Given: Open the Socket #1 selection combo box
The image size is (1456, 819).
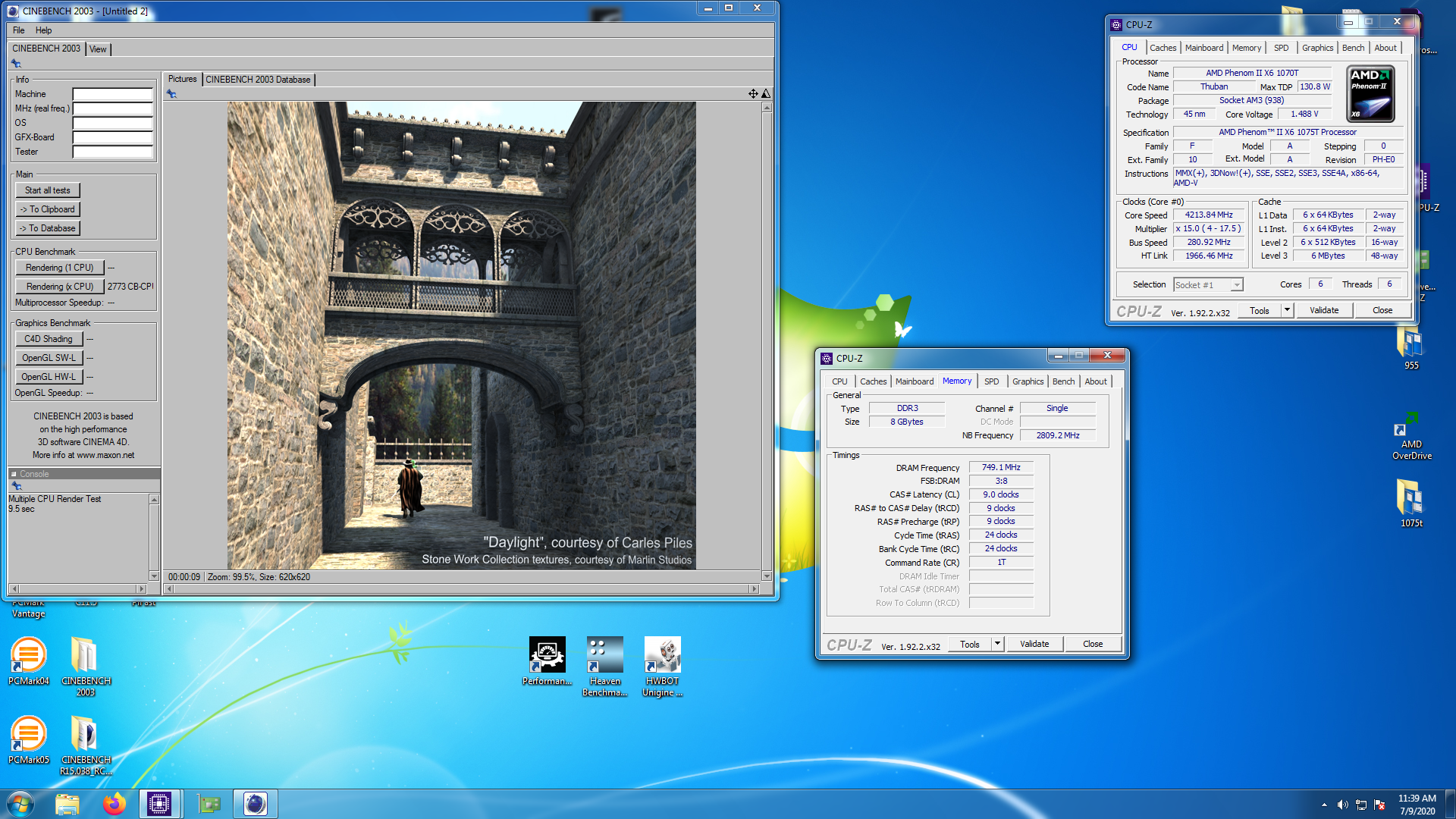Looking at the screenshot, I should pyautogui.click(x=1208, y=285).
